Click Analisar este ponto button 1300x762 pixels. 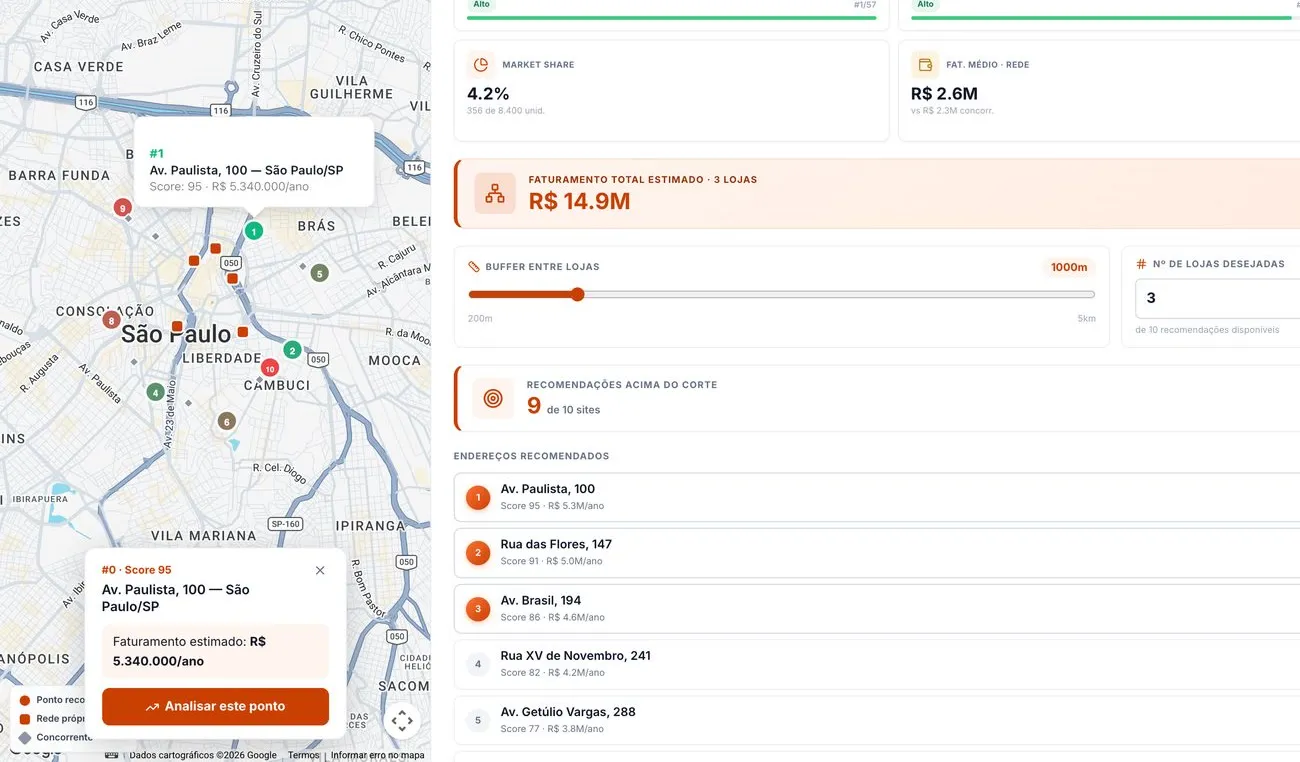[x=215, y=706]
